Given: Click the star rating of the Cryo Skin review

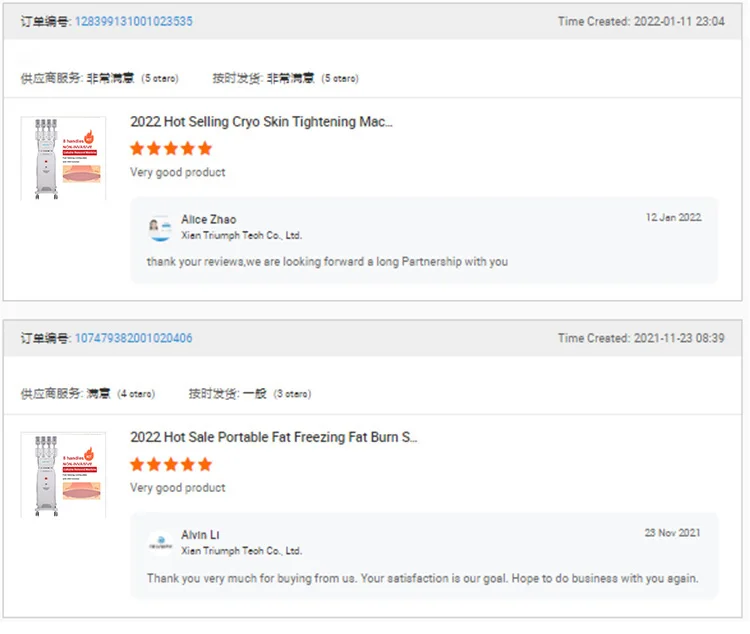Looking at the screenshot, I should point(171,148).
